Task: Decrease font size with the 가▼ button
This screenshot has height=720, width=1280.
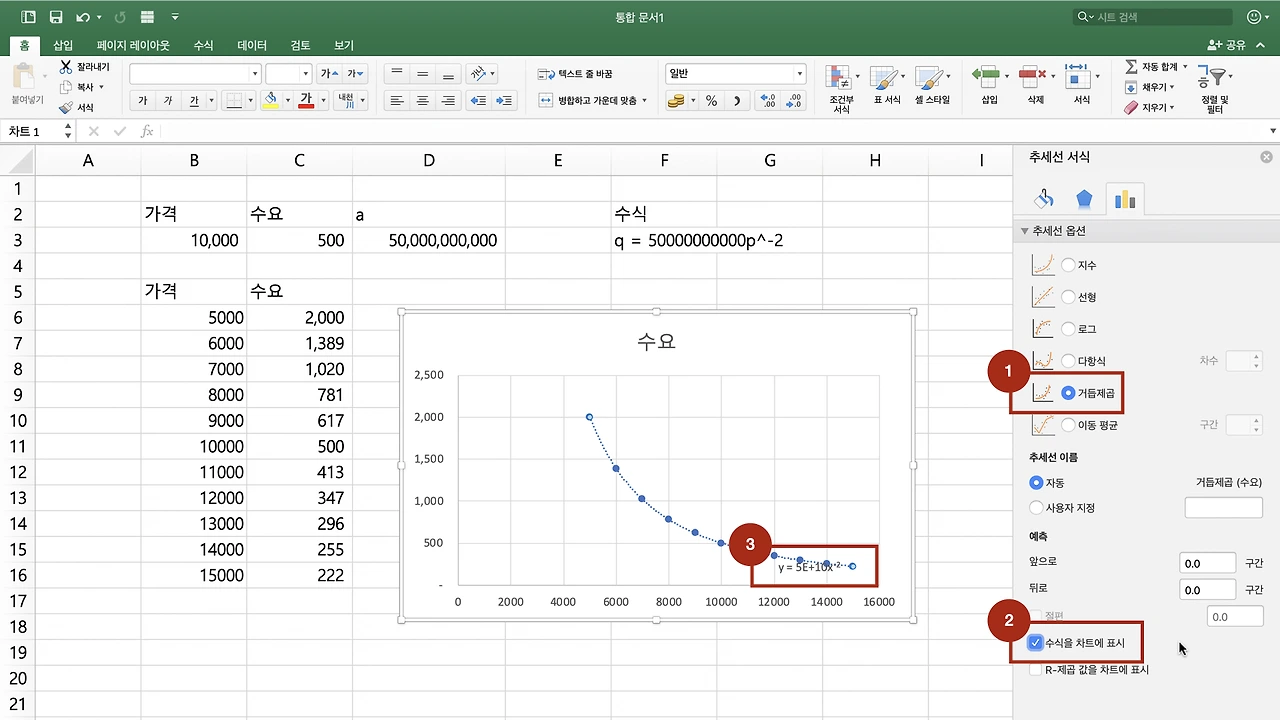Action: 355,74
